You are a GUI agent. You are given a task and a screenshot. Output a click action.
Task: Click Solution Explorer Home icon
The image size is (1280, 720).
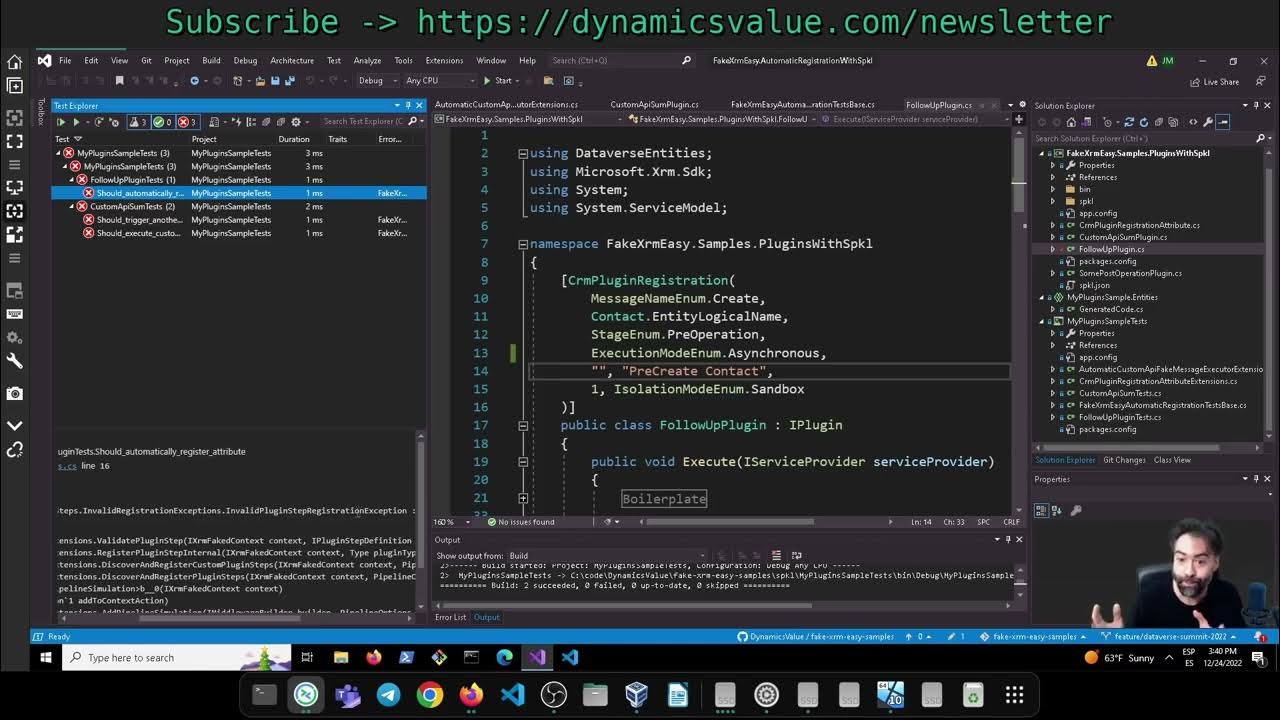1071,122
